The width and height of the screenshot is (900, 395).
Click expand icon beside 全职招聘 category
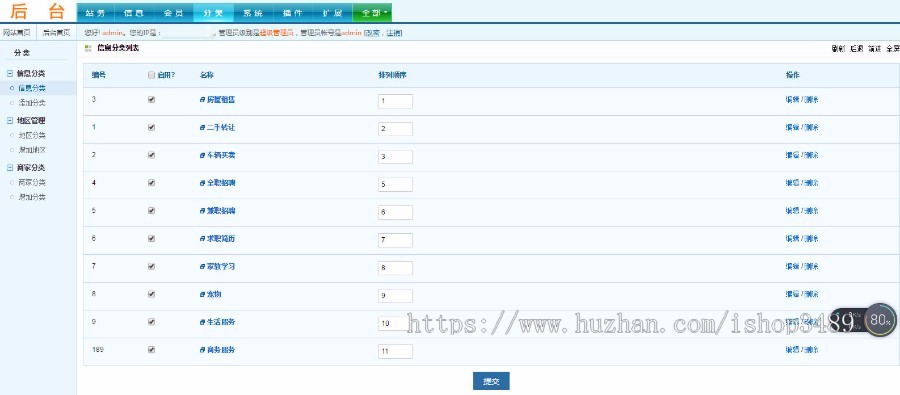point(202,183)
